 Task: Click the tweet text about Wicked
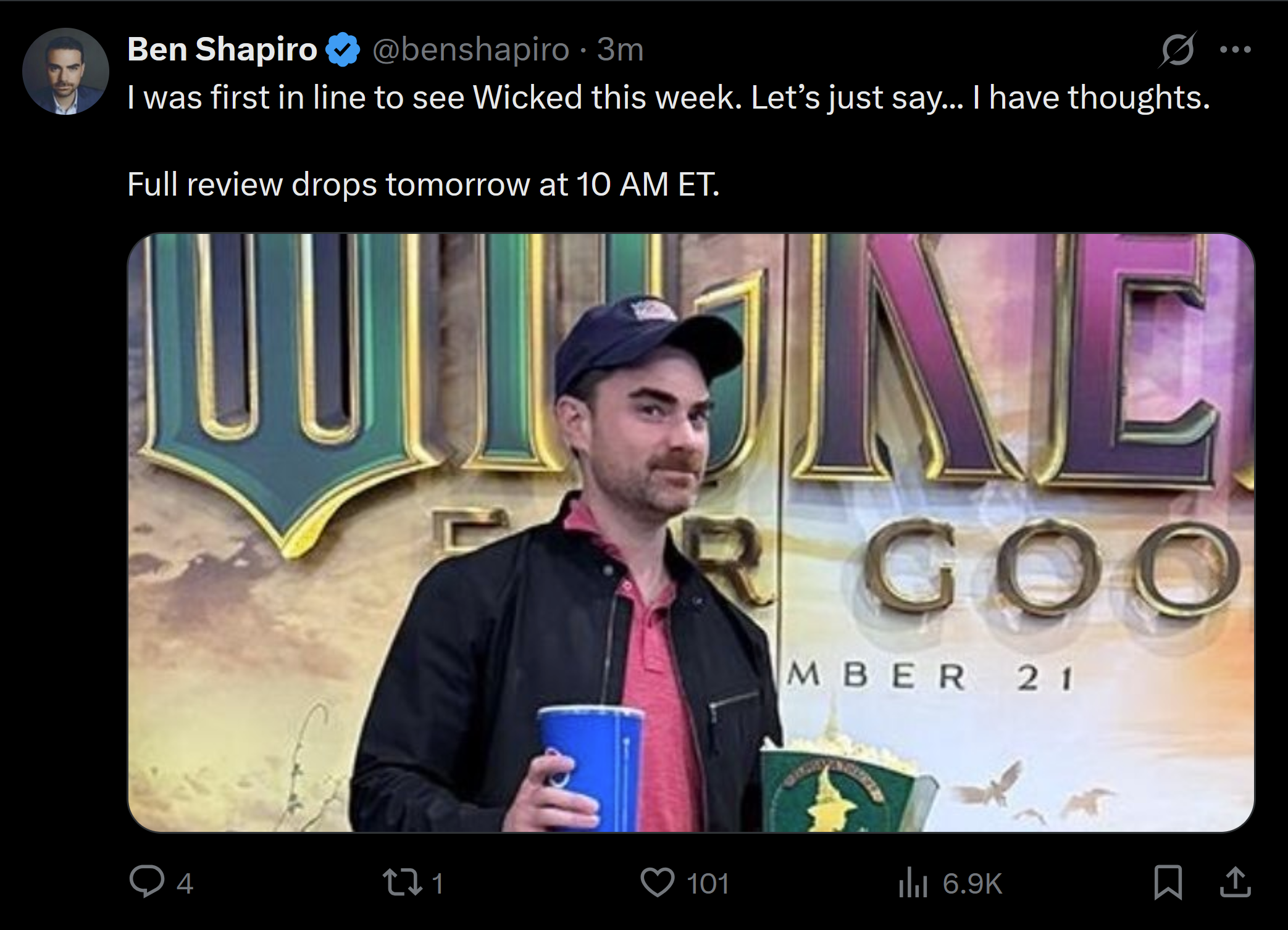click(669, 98)
